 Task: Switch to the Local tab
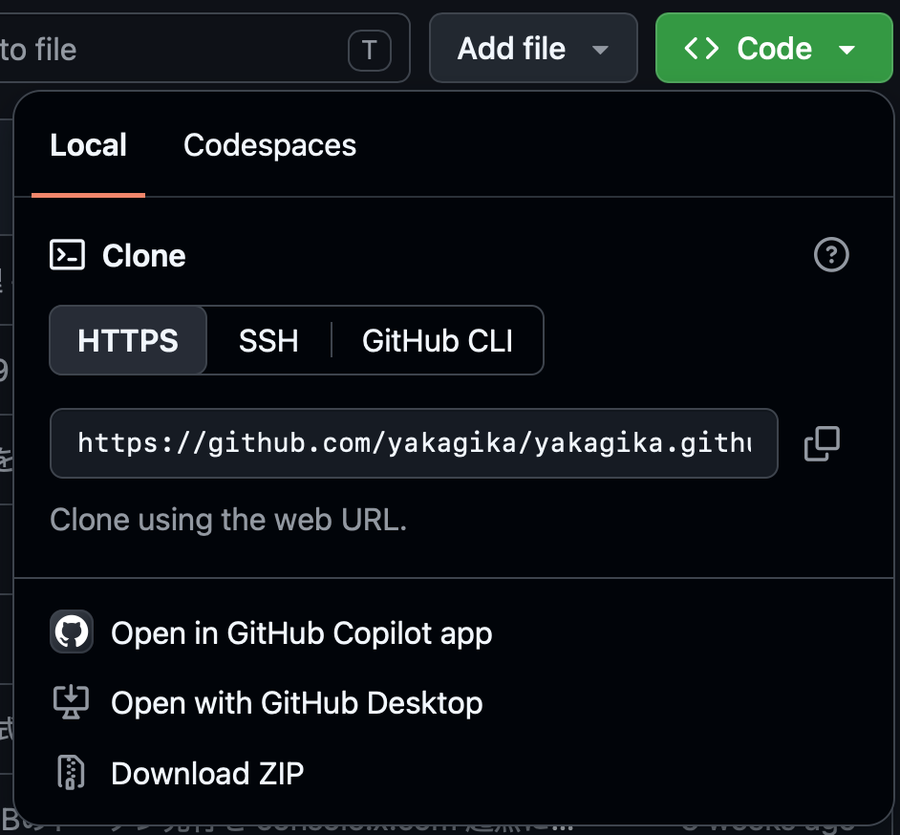[x=88, y=145]
